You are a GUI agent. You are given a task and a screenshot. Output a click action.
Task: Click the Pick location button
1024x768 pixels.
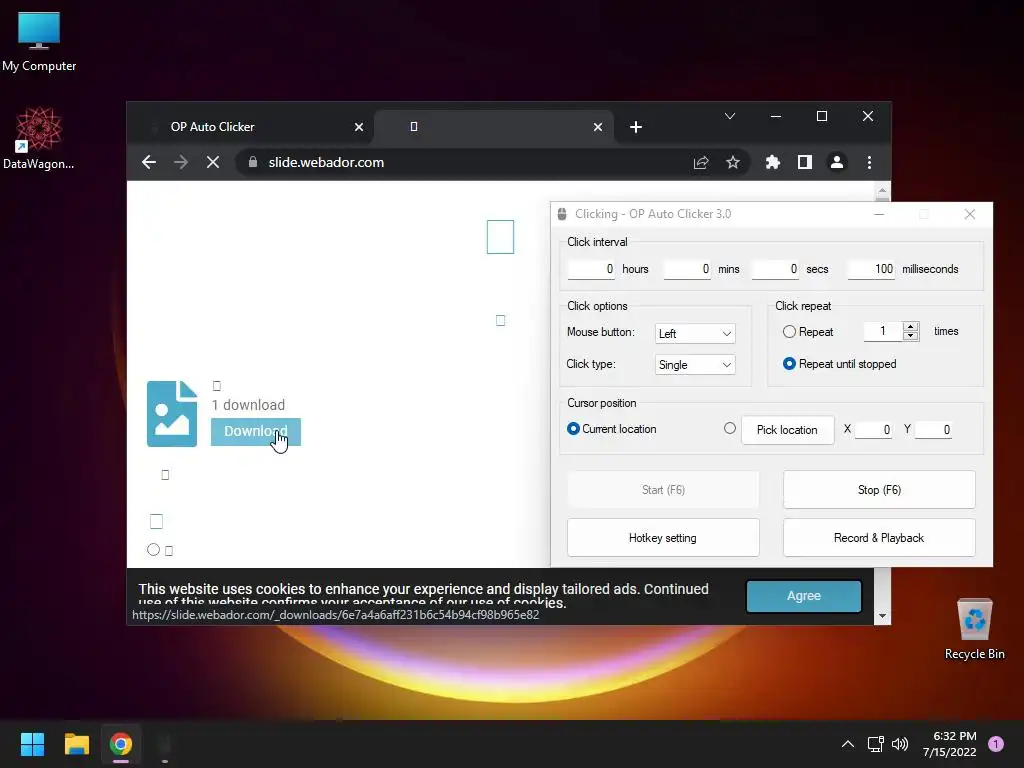click(x=788, y=430)
